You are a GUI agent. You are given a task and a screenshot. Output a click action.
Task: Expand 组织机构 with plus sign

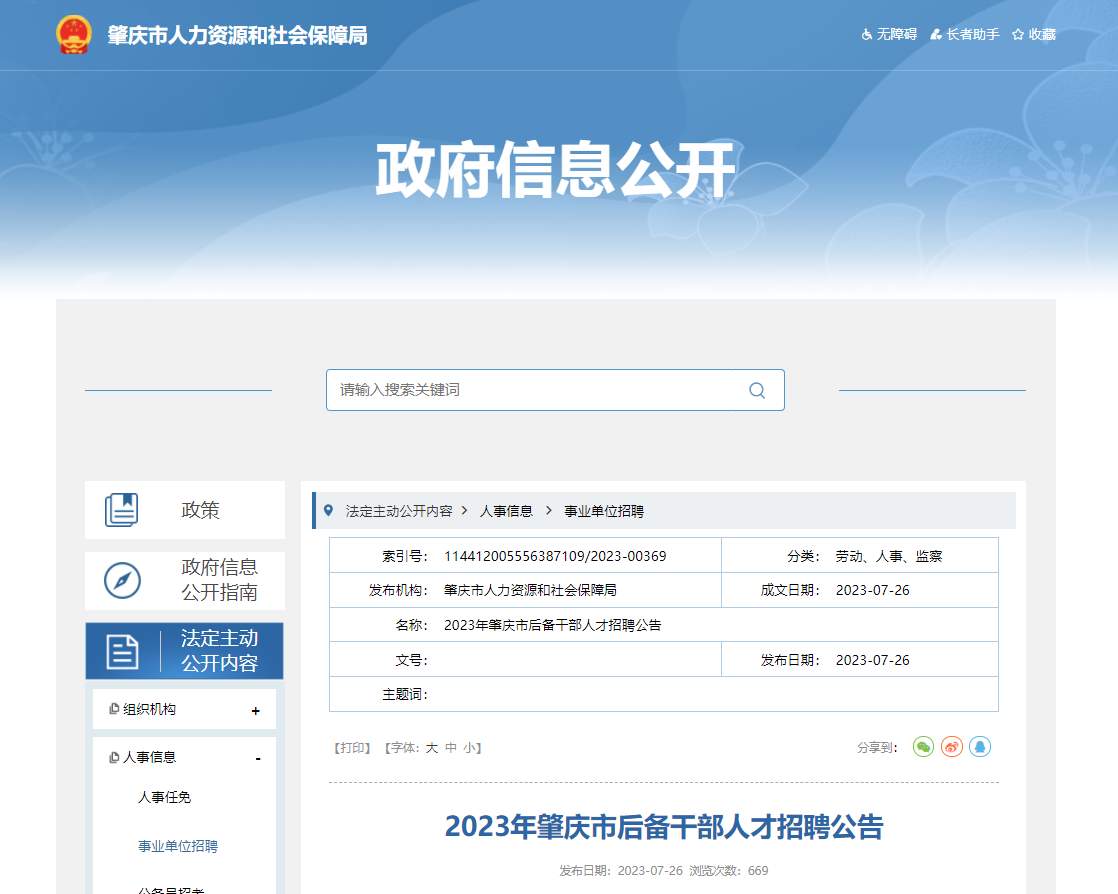(256, 710)
